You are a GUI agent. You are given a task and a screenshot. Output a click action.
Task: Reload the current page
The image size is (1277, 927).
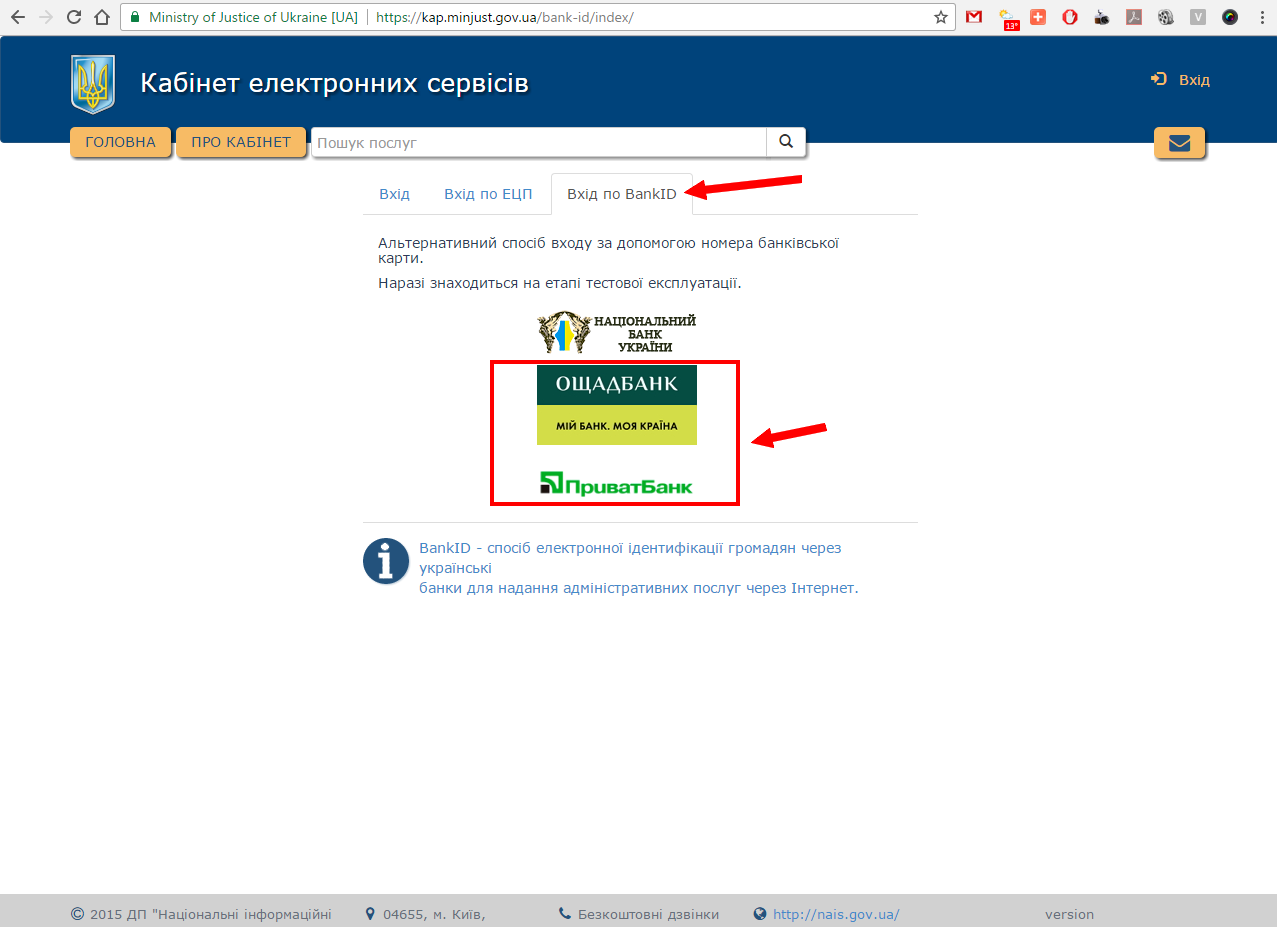[74, 17]
